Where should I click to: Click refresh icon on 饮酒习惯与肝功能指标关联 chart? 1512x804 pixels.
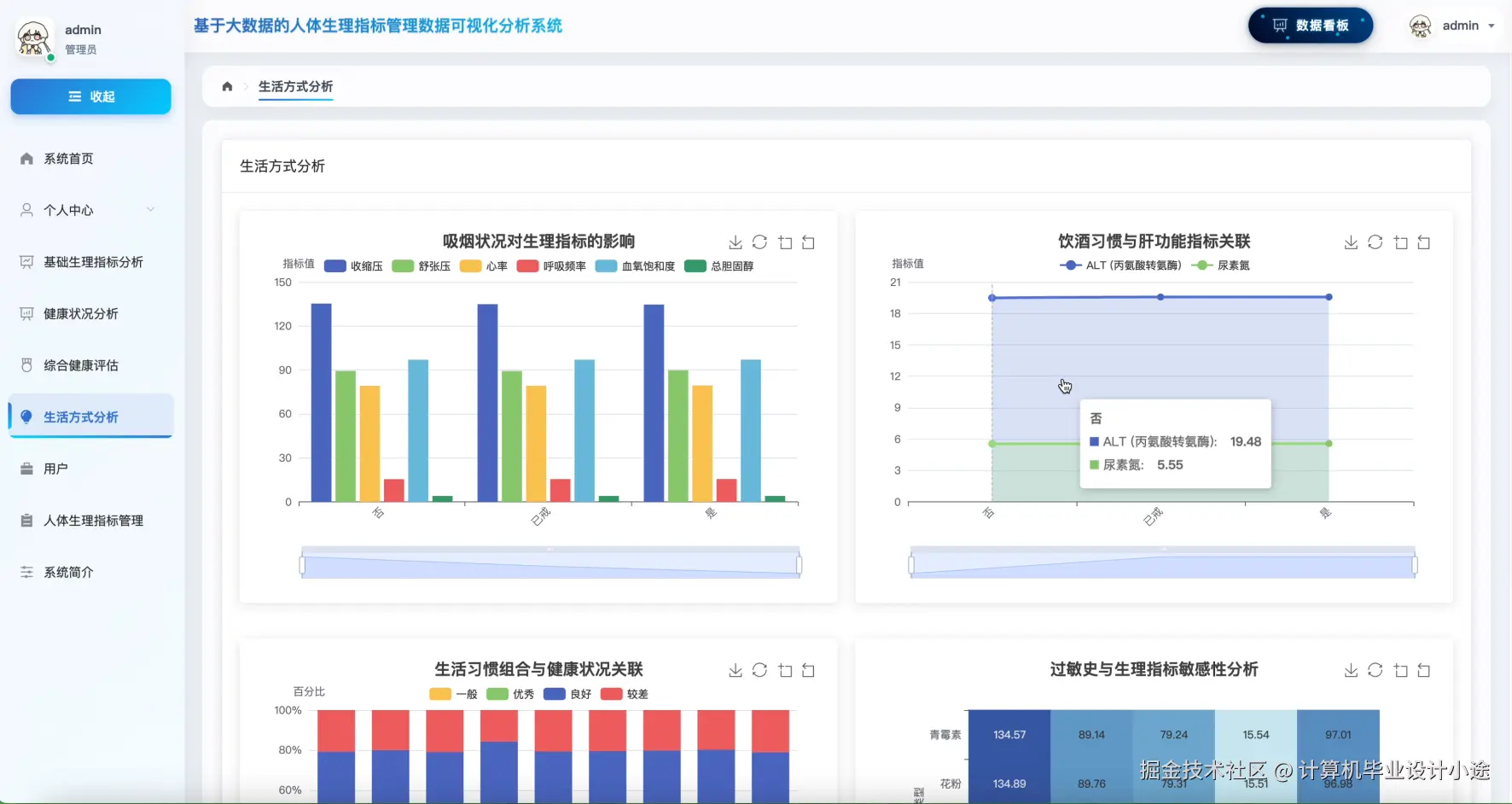tap(1375, 242)
